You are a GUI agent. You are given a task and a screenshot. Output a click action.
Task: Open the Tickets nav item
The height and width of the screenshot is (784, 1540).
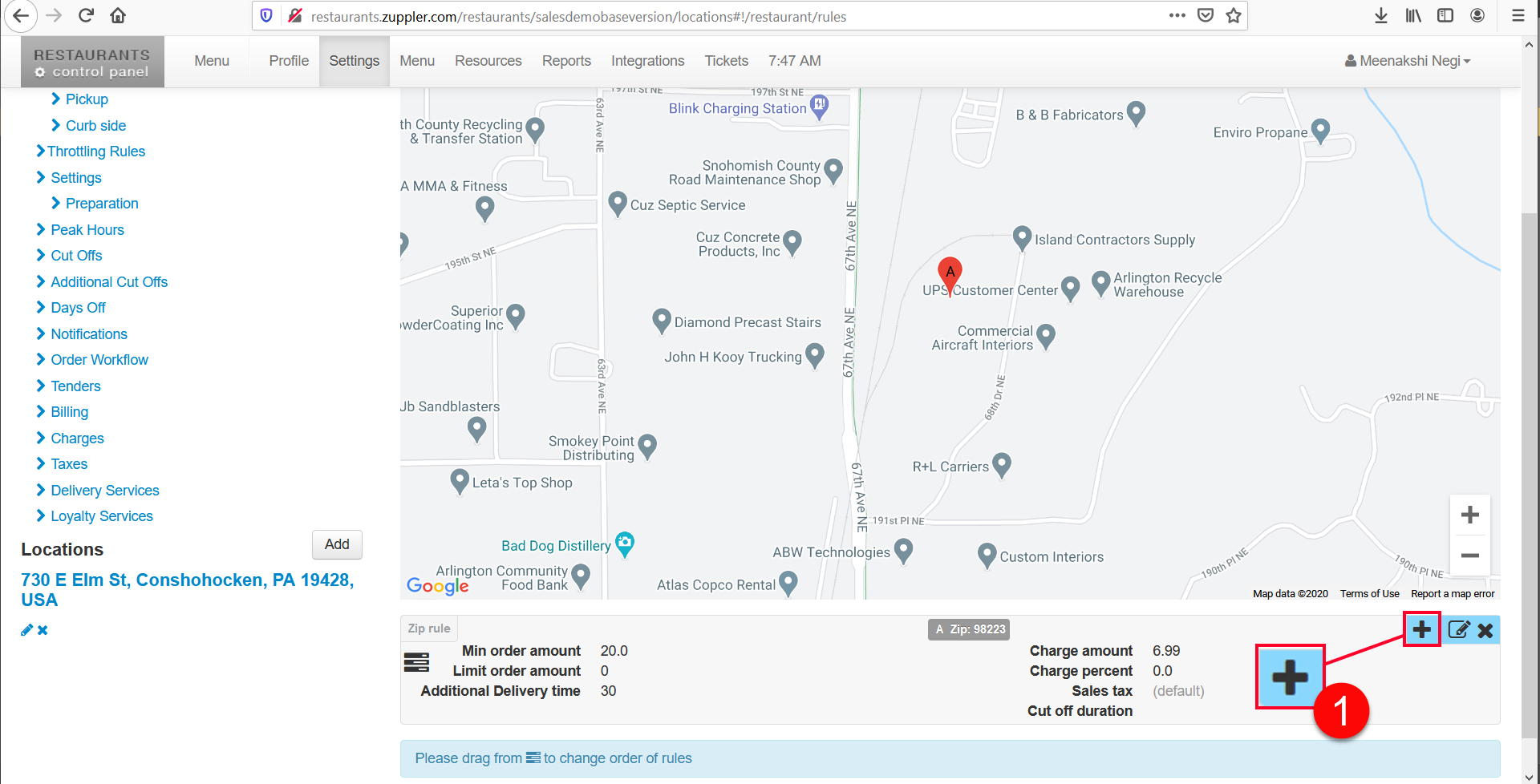[727, 61]
